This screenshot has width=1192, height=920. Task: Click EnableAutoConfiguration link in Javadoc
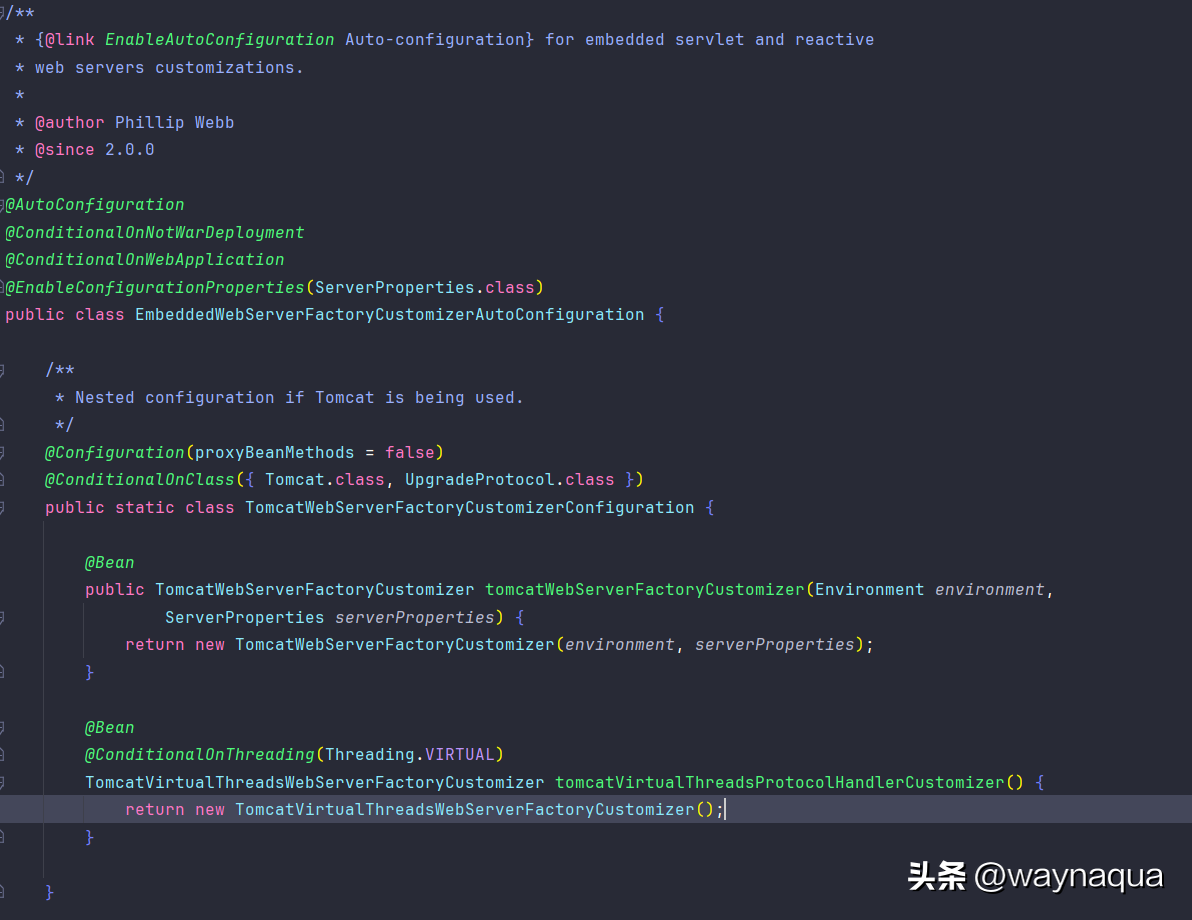pyautogui.click(x=219, y=40)
